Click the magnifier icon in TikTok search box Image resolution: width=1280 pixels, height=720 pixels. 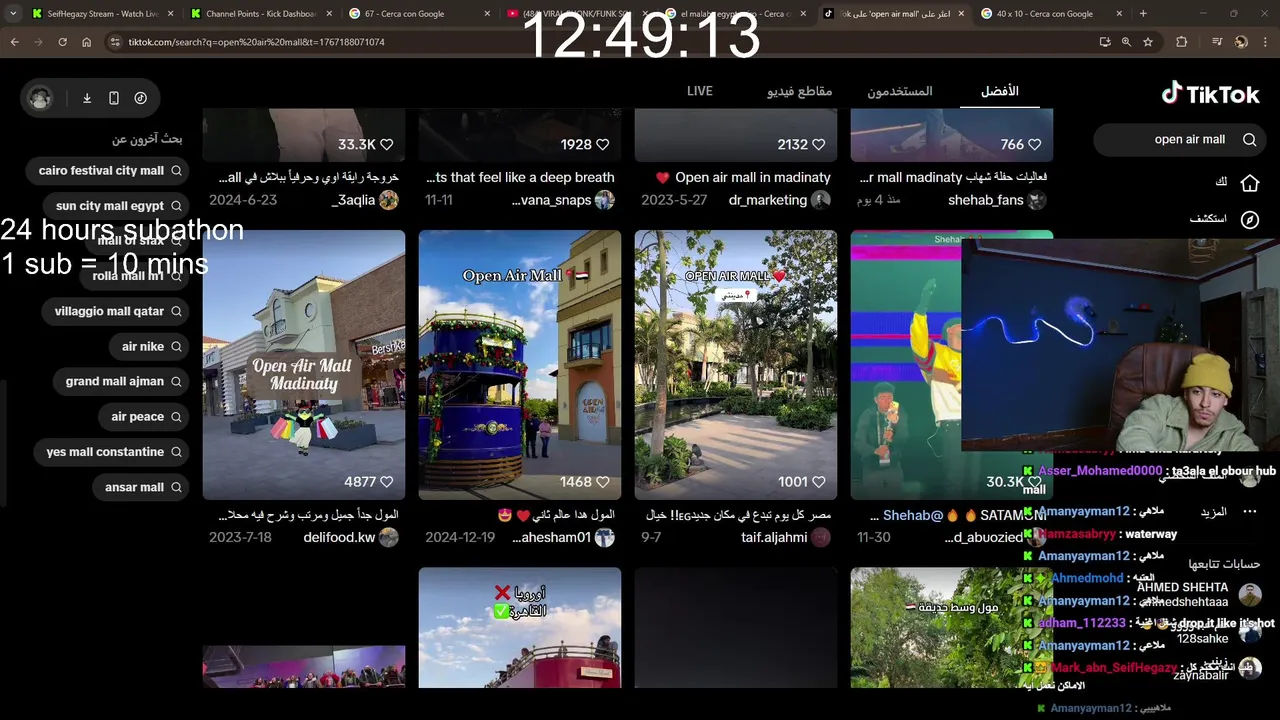[1249, 140]
